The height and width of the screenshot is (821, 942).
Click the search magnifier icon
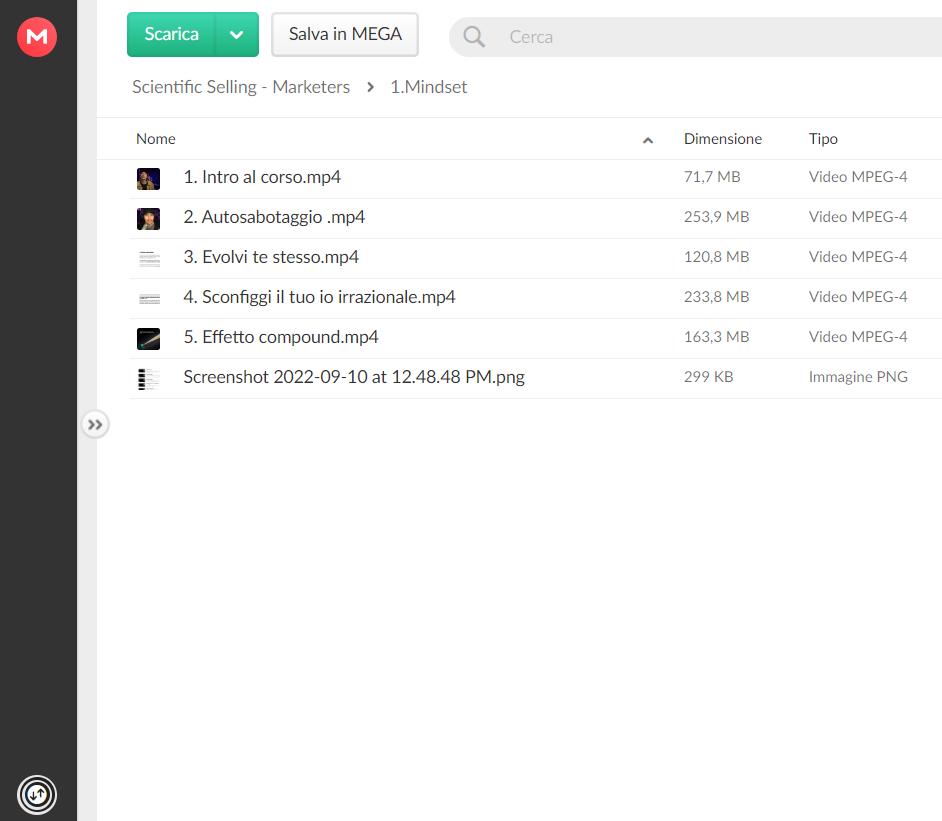[x=473, y=37]
